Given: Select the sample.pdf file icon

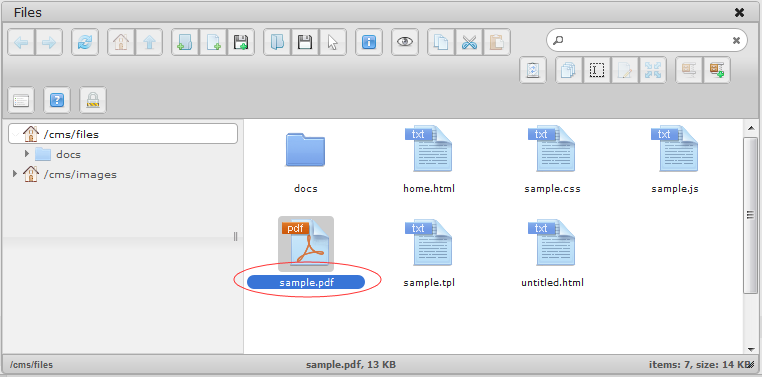Looking at the screenshot, I should pos(306,244).
